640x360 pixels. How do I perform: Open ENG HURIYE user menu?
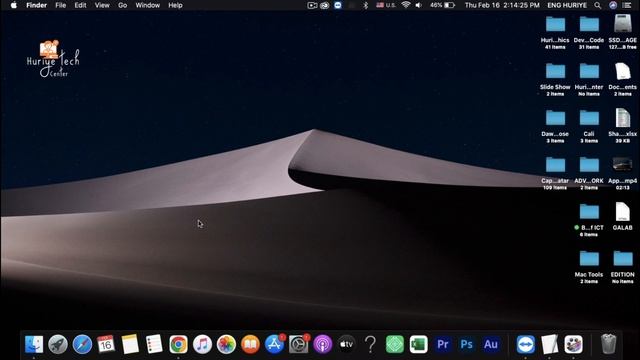(x=567, y=5)
